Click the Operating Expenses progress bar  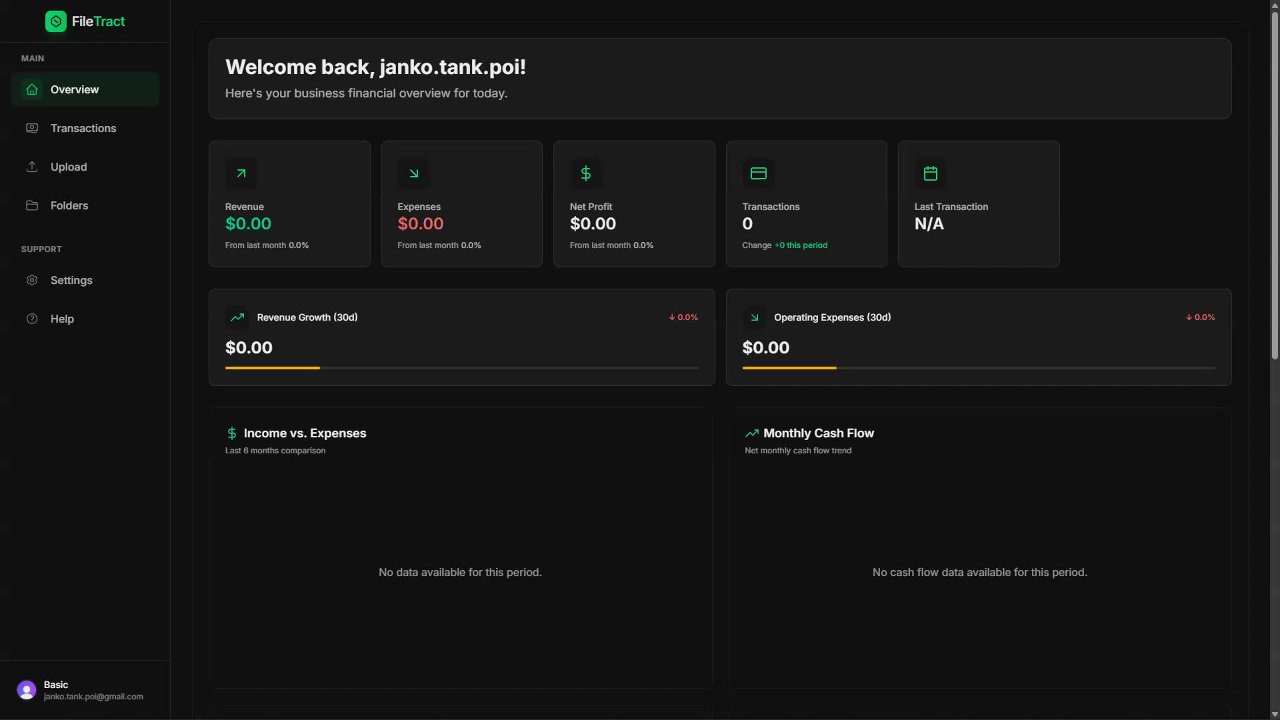[x=978, y=368]
